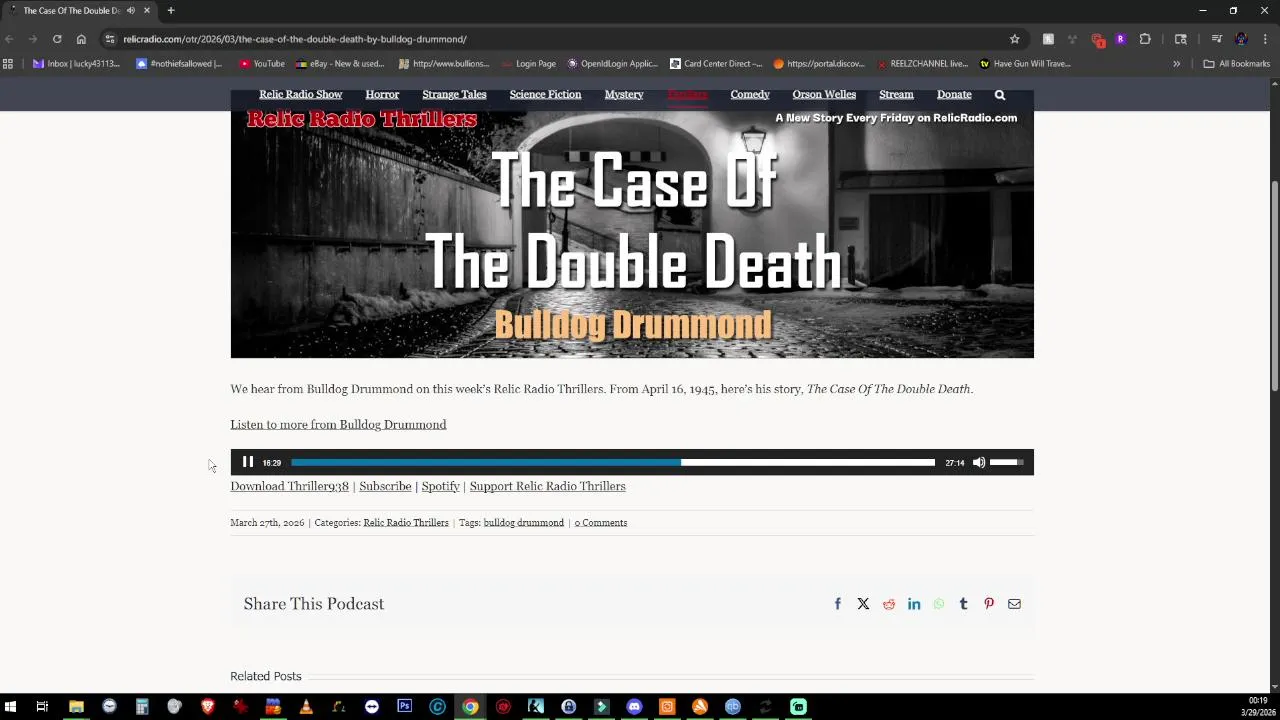
Task: Share podcast on X
Action: (863, 604)
